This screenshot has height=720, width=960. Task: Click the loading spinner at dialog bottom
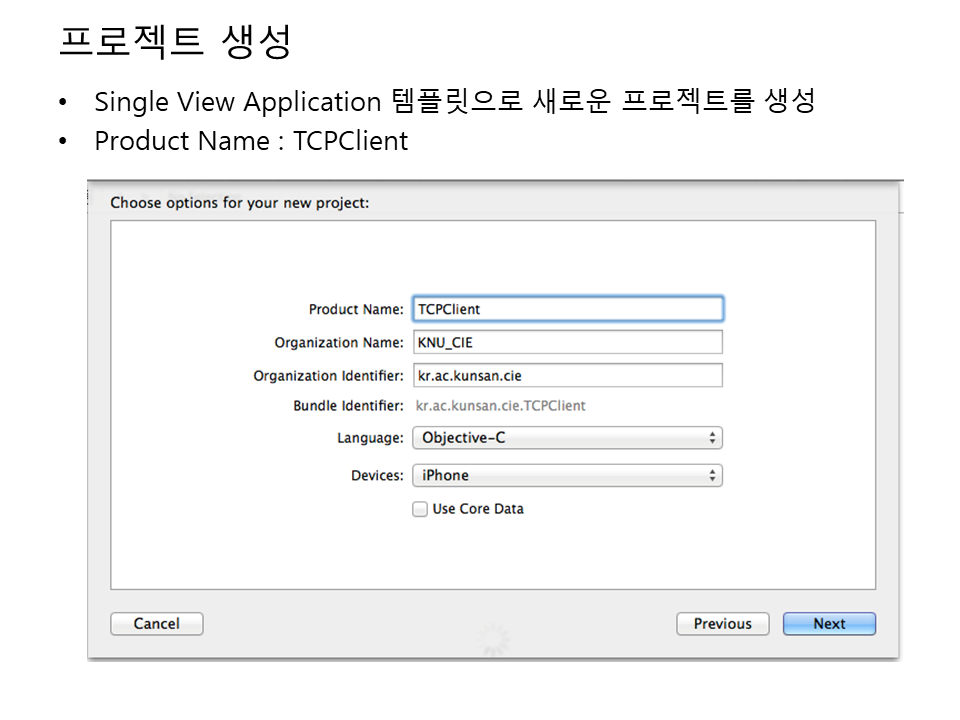coord(495,638)
